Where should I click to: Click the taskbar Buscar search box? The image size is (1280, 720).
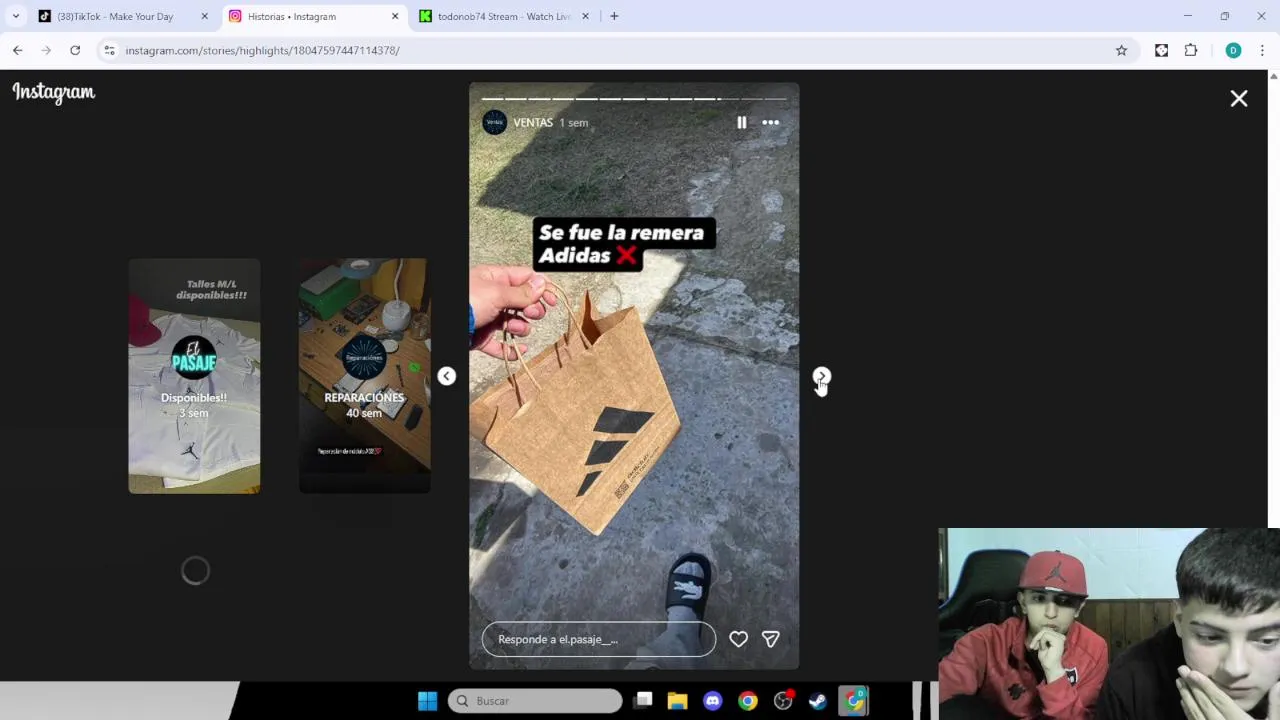pos(535,701)
